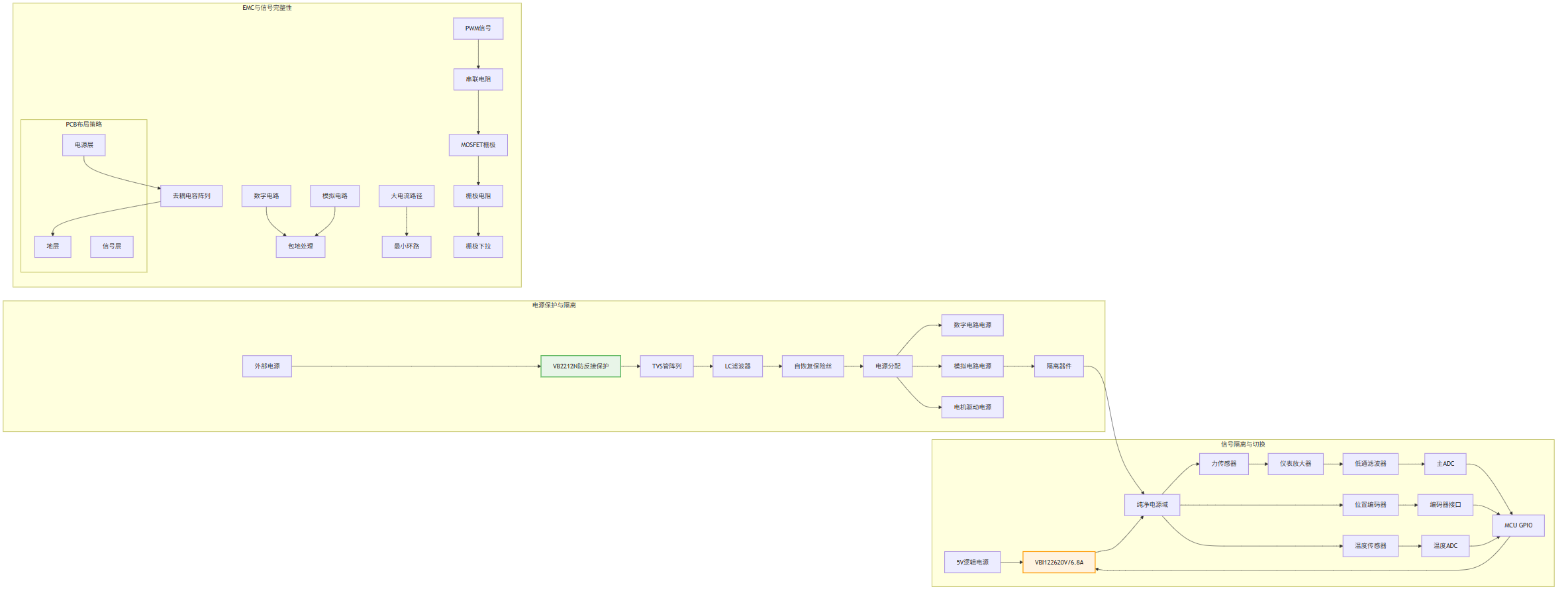Viewport: 1568px width, 595px height.
Task: Click the 'PWM信号' node
Action: tap(478, 28)
